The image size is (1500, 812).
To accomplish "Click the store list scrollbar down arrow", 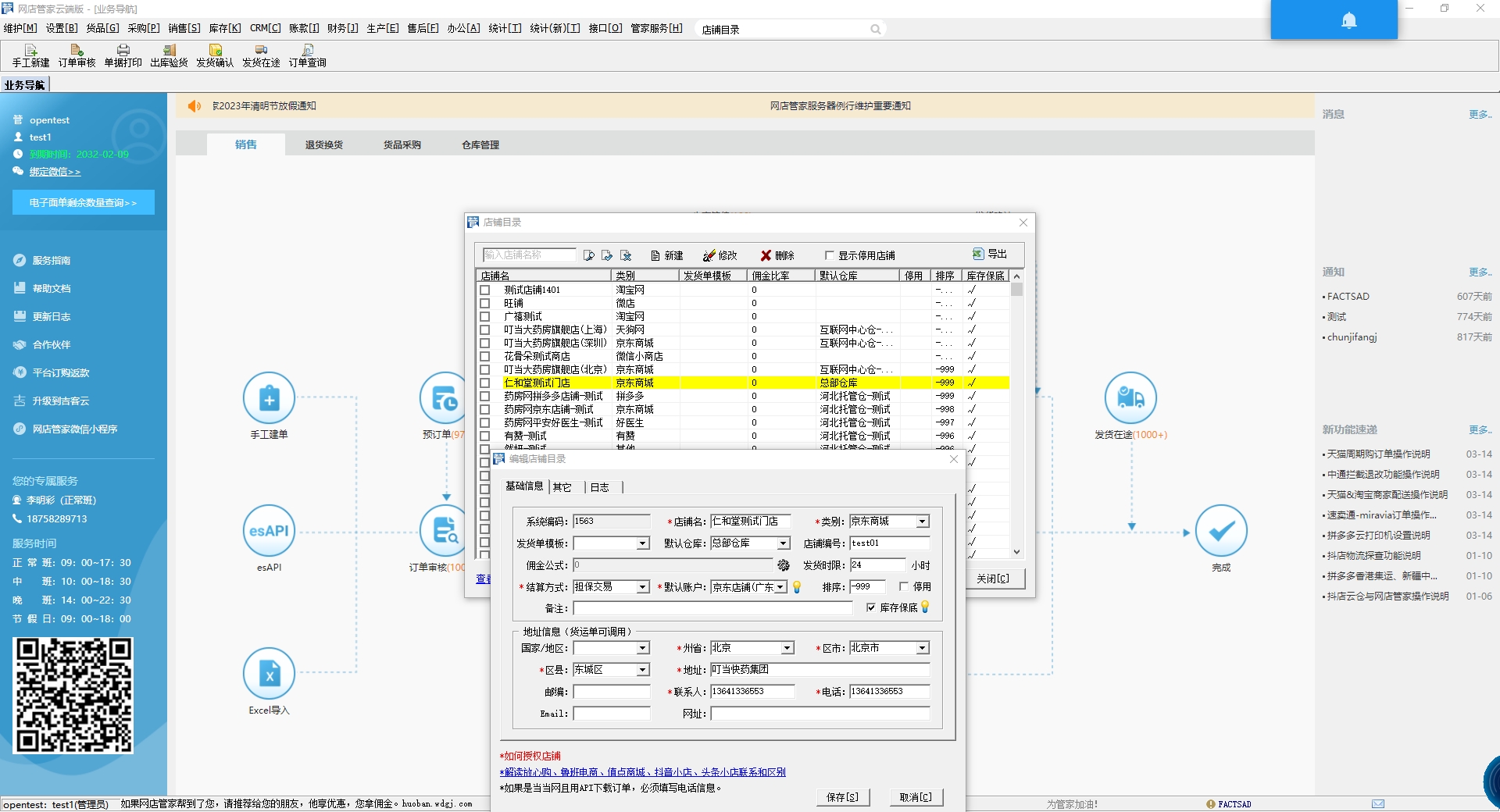I will [1016, 552].
